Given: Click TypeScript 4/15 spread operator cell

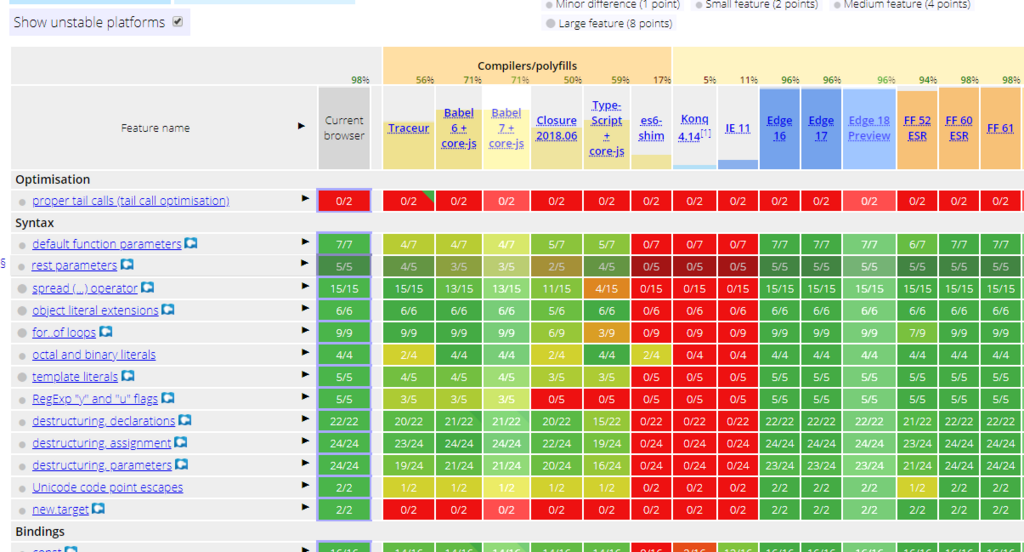Looking at the screenshot, I should coord(607,288).
